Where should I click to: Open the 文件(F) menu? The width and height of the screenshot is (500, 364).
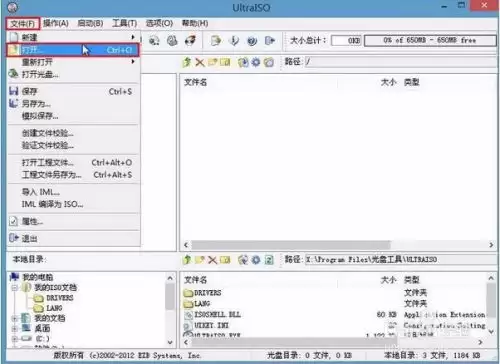coord(23,24)
